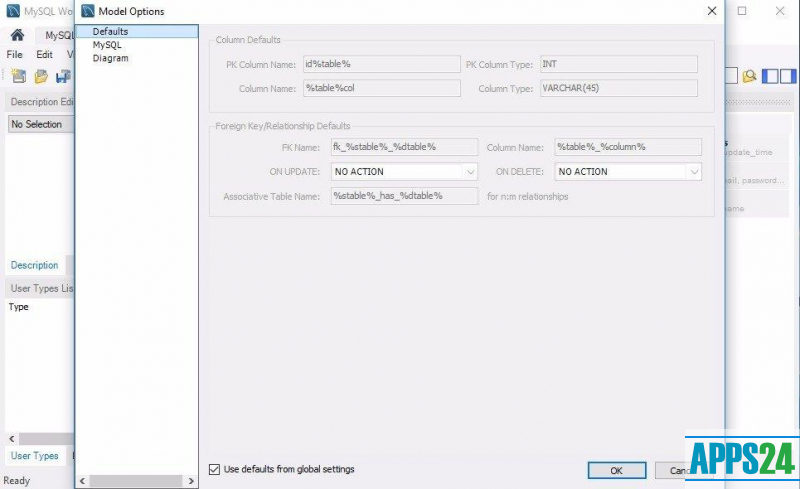
Task: Click the PK Column Name field
Action: point(381,64)
